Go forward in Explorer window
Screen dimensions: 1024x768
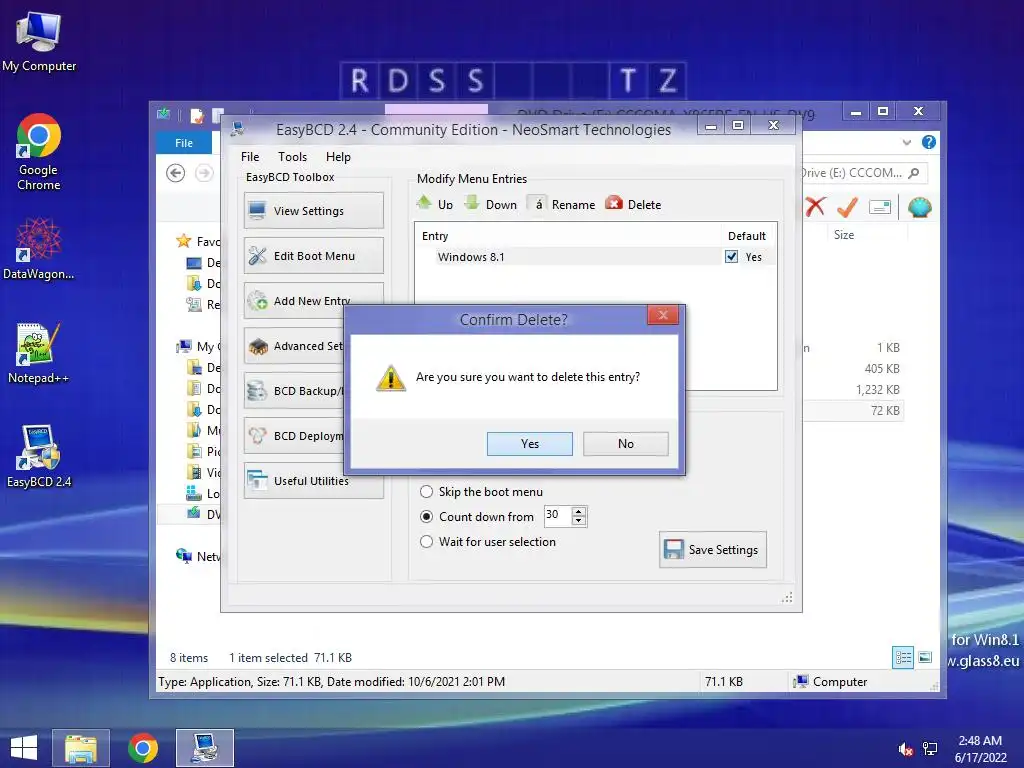pyautogui.click(x=204, y=173)
